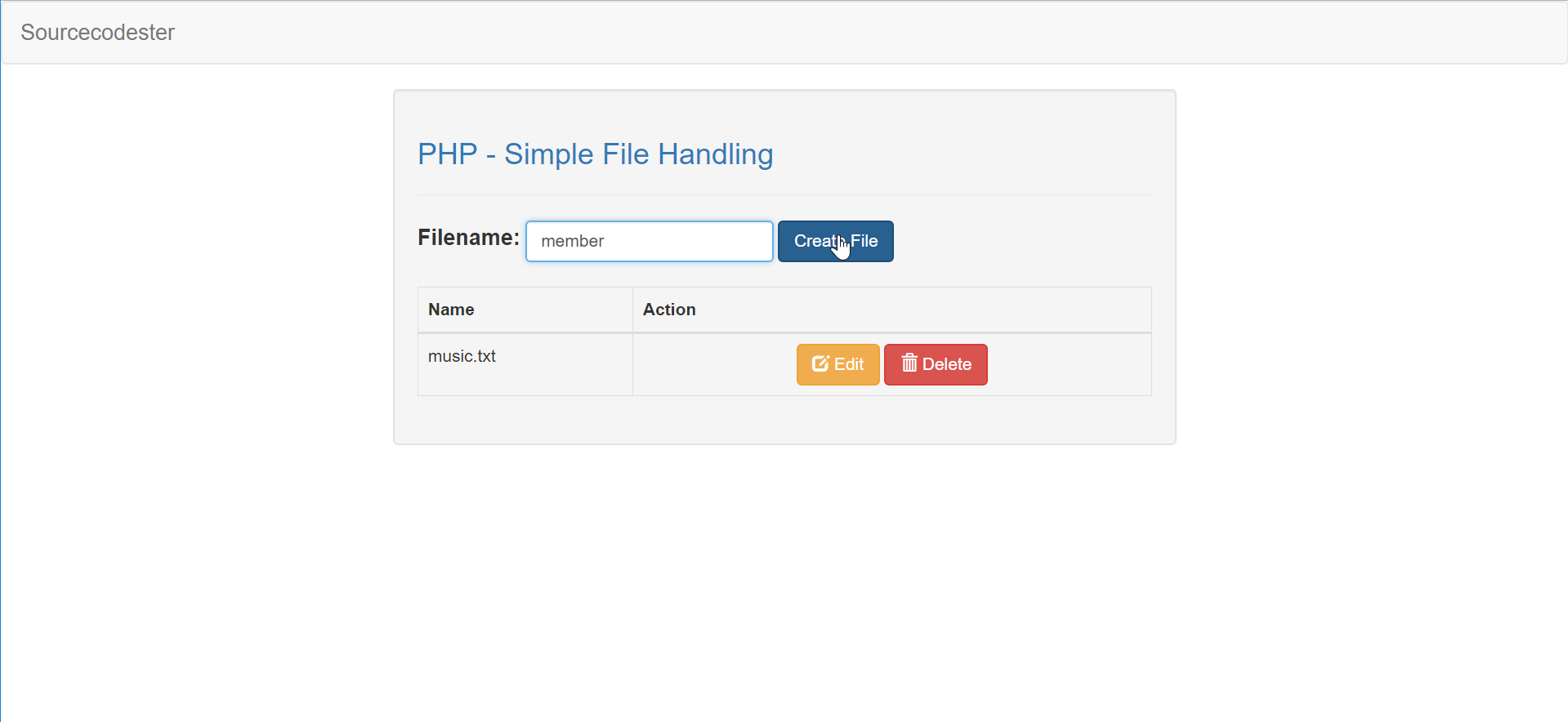Click the pencil icon on the Edit button
Viewport: 1568px width, 722px height.
(820, 363)
